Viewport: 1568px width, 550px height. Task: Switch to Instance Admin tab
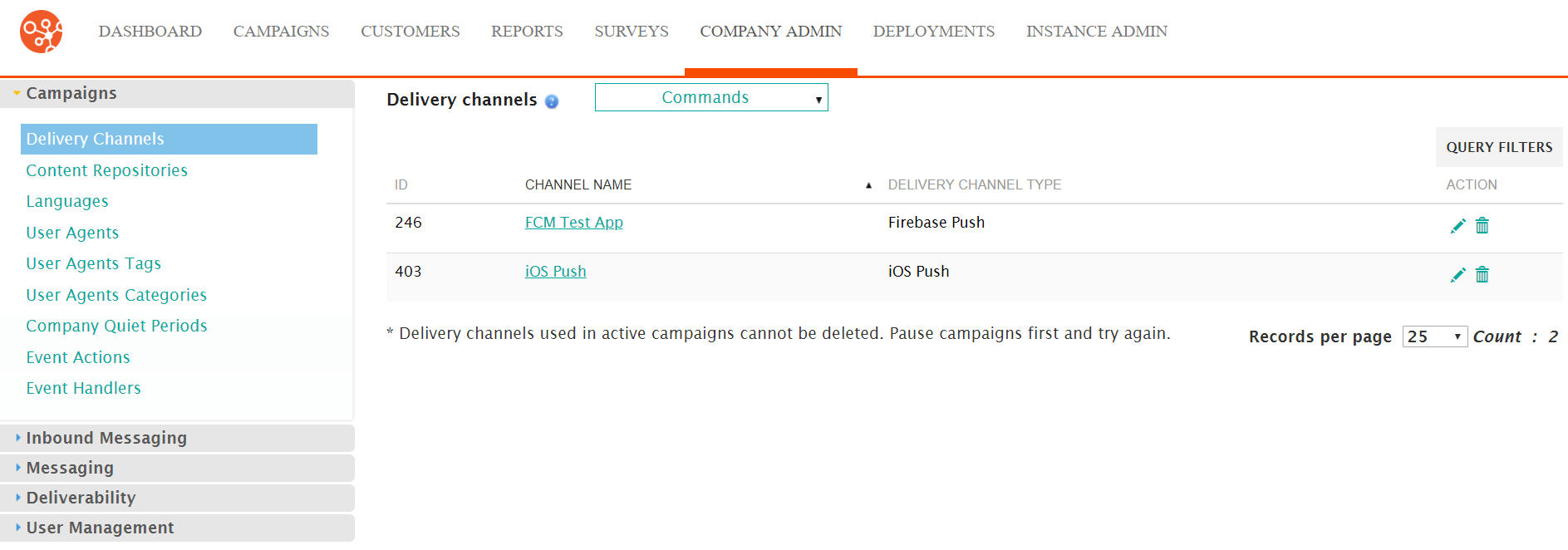coord(1096,32)
